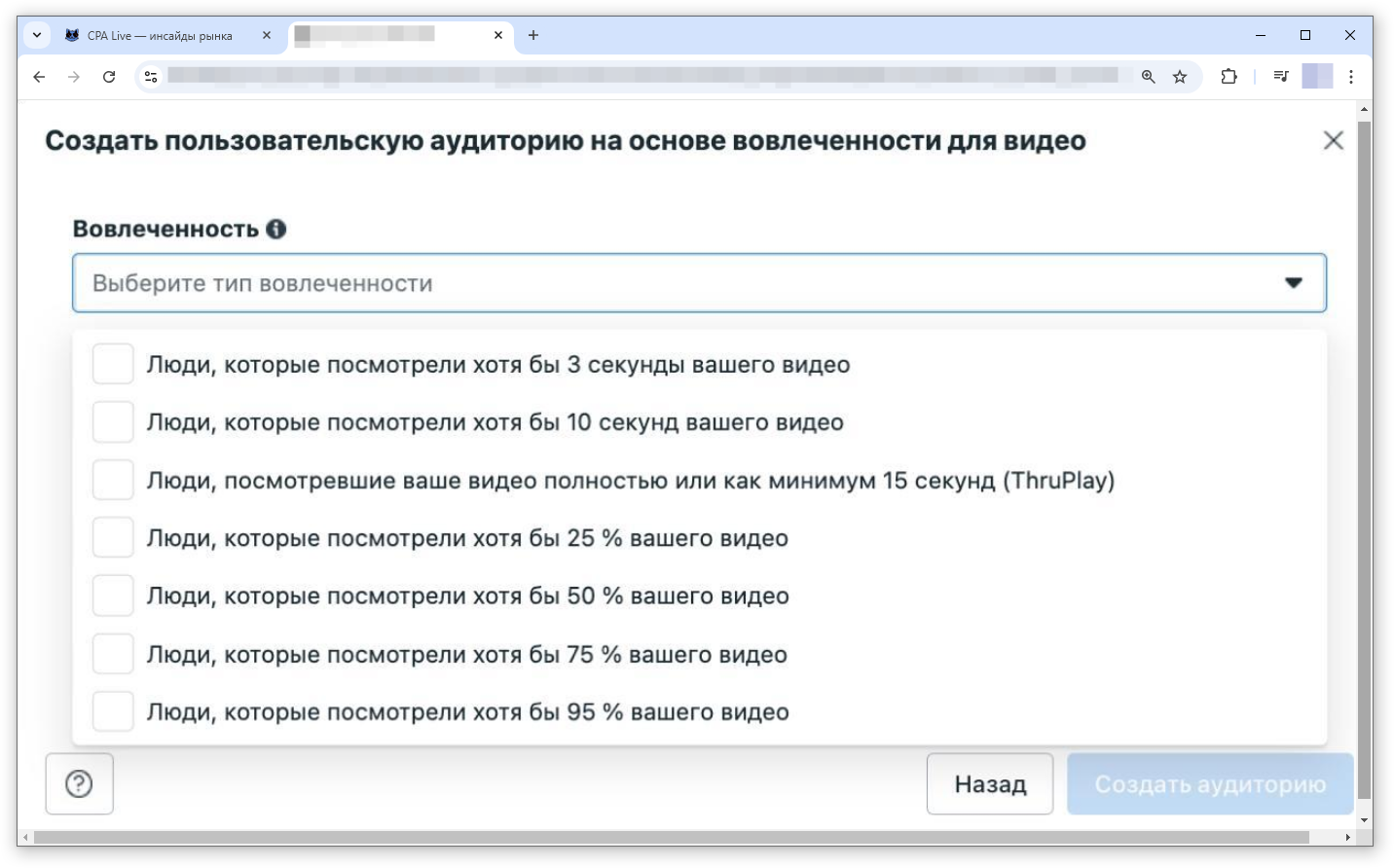Click the scroll right arrow at bottom
This screenshot has width=1394, height=868.
[1348, 837]
